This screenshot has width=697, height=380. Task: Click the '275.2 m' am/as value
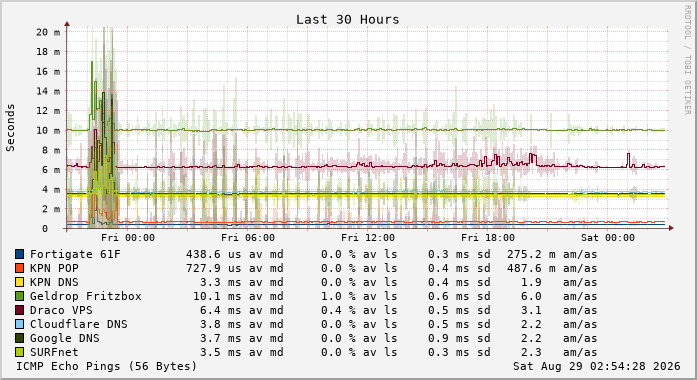[x=531, y=254]
